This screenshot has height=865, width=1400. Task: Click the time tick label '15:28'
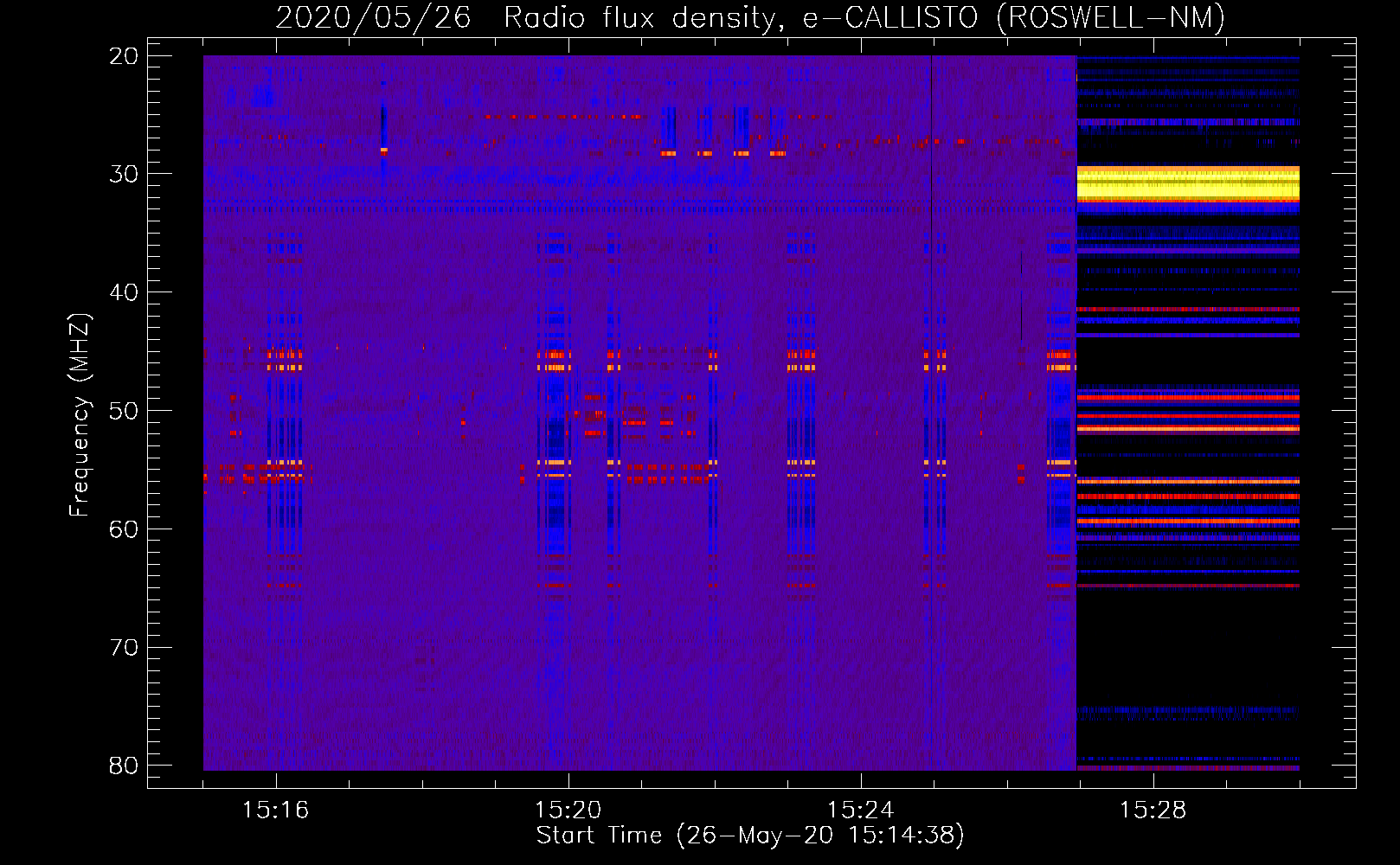tap(1153, 811)
